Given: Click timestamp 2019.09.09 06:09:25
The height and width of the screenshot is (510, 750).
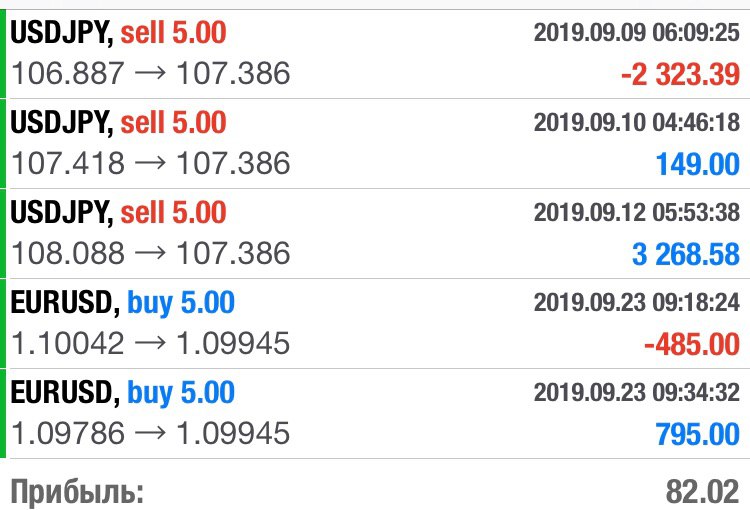Looking at the screenshot, I should coord(637,33).
